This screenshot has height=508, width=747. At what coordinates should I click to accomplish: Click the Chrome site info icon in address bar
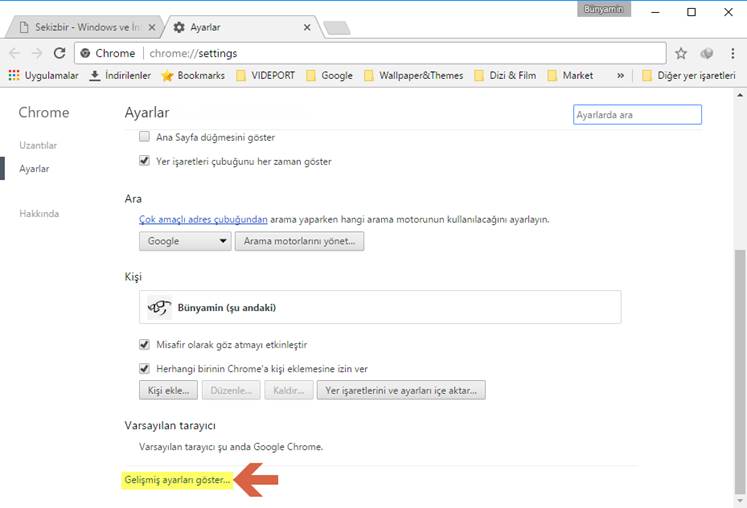[x=85, y=53]
